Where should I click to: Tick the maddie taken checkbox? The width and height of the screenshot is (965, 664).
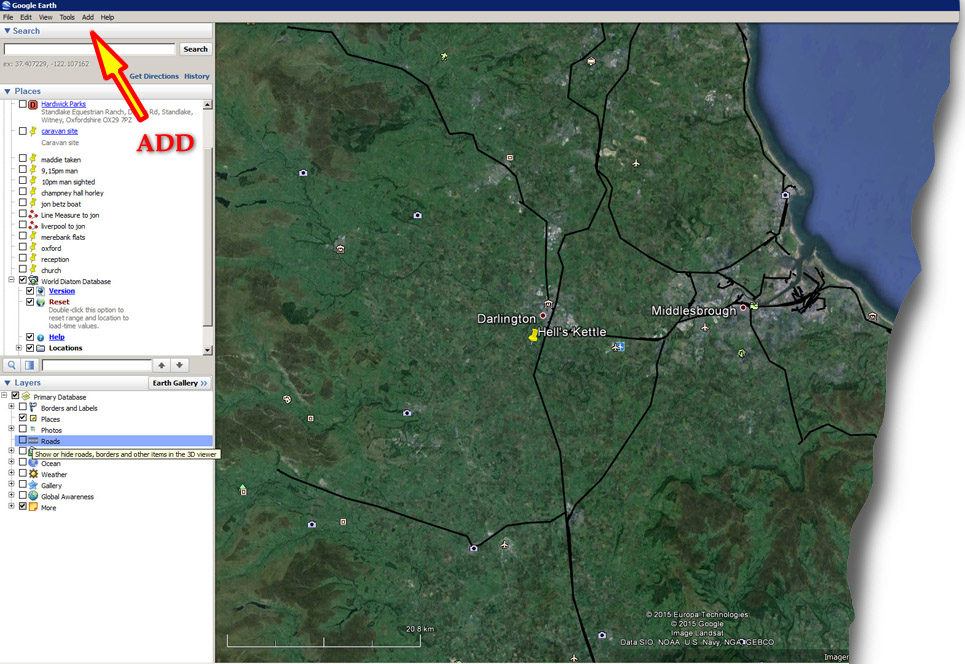click(x=23, y=158)
